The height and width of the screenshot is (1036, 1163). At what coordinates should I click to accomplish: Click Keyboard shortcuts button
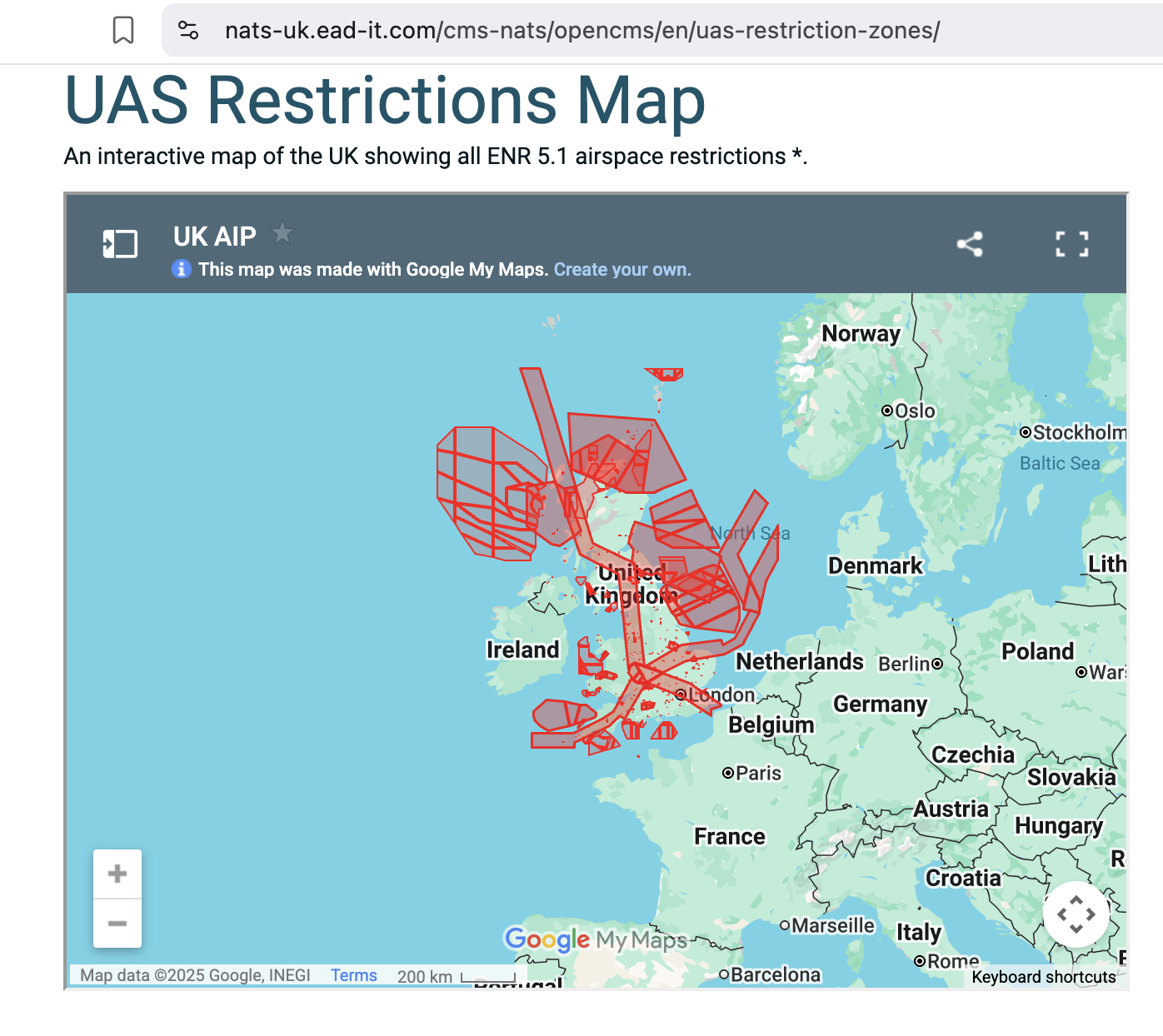(x=1043, y=977)
